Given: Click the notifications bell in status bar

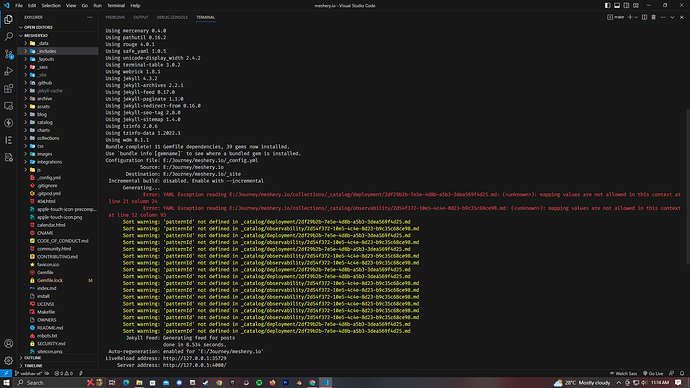Looking at the screenshot, I should click(x=682, y=373).
